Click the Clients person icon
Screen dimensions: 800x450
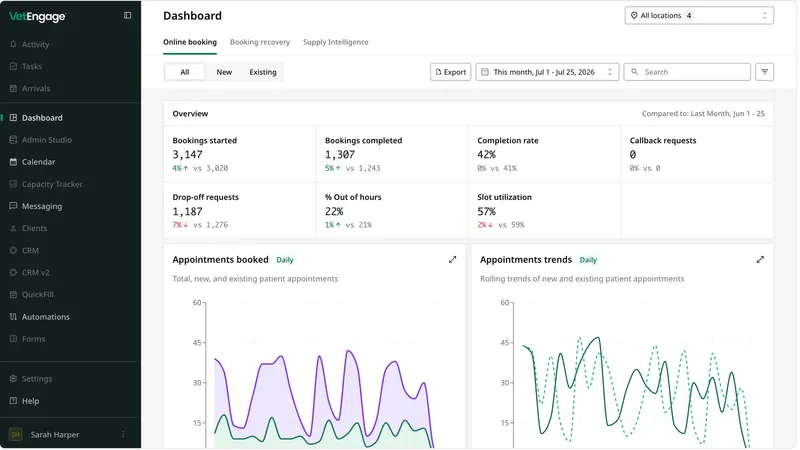(x=13, y=228)
